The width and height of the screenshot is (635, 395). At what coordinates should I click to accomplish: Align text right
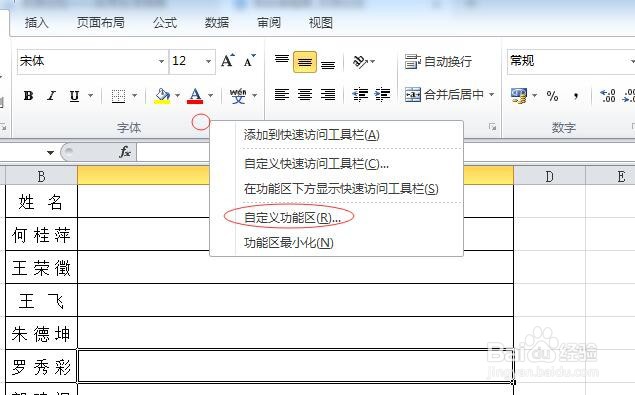point(328,95)
